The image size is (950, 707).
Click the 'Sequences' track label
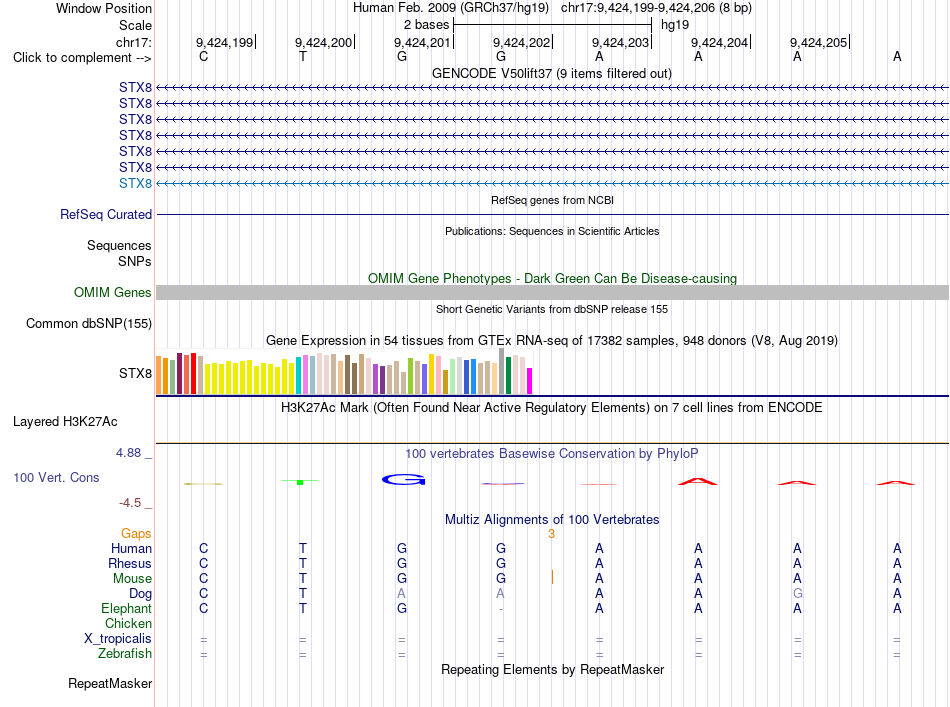click(119, 245)
